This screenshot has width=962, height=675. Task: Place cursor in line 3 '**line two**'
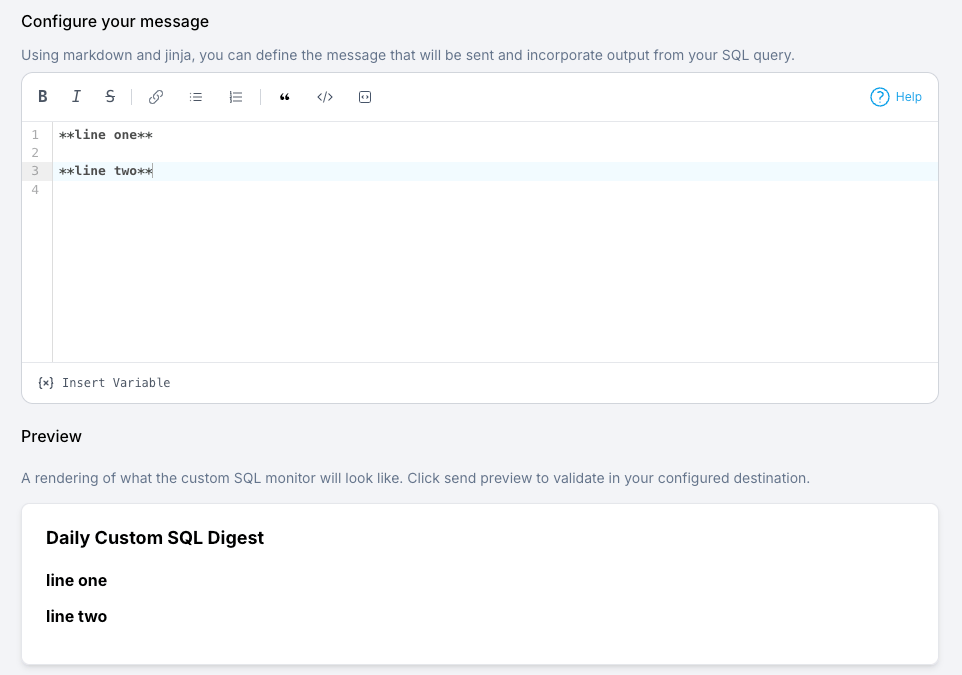point(106,171)
